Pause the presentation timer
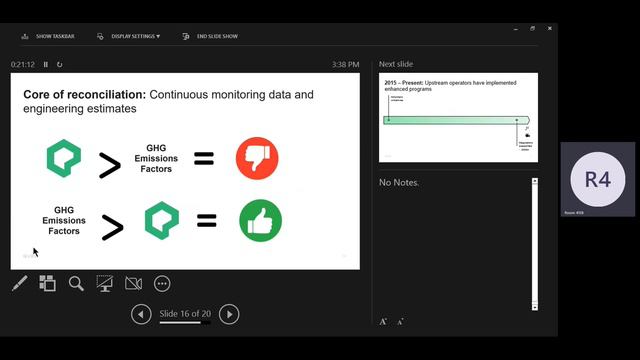This screenshot has width=640, height=360. [x=46, y=64]
